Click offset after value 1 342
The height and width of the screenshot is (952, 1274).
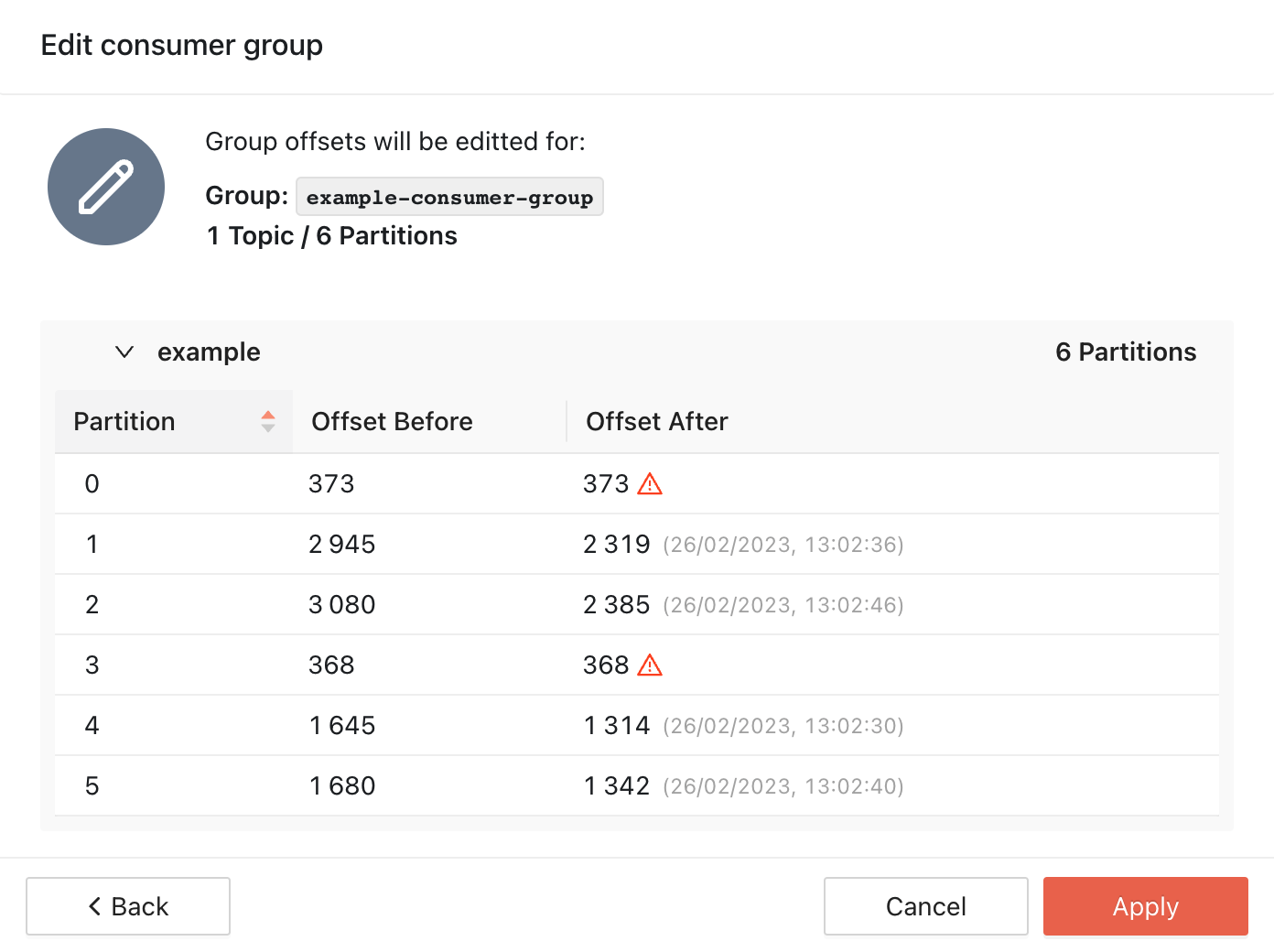(x=617, y=785)
